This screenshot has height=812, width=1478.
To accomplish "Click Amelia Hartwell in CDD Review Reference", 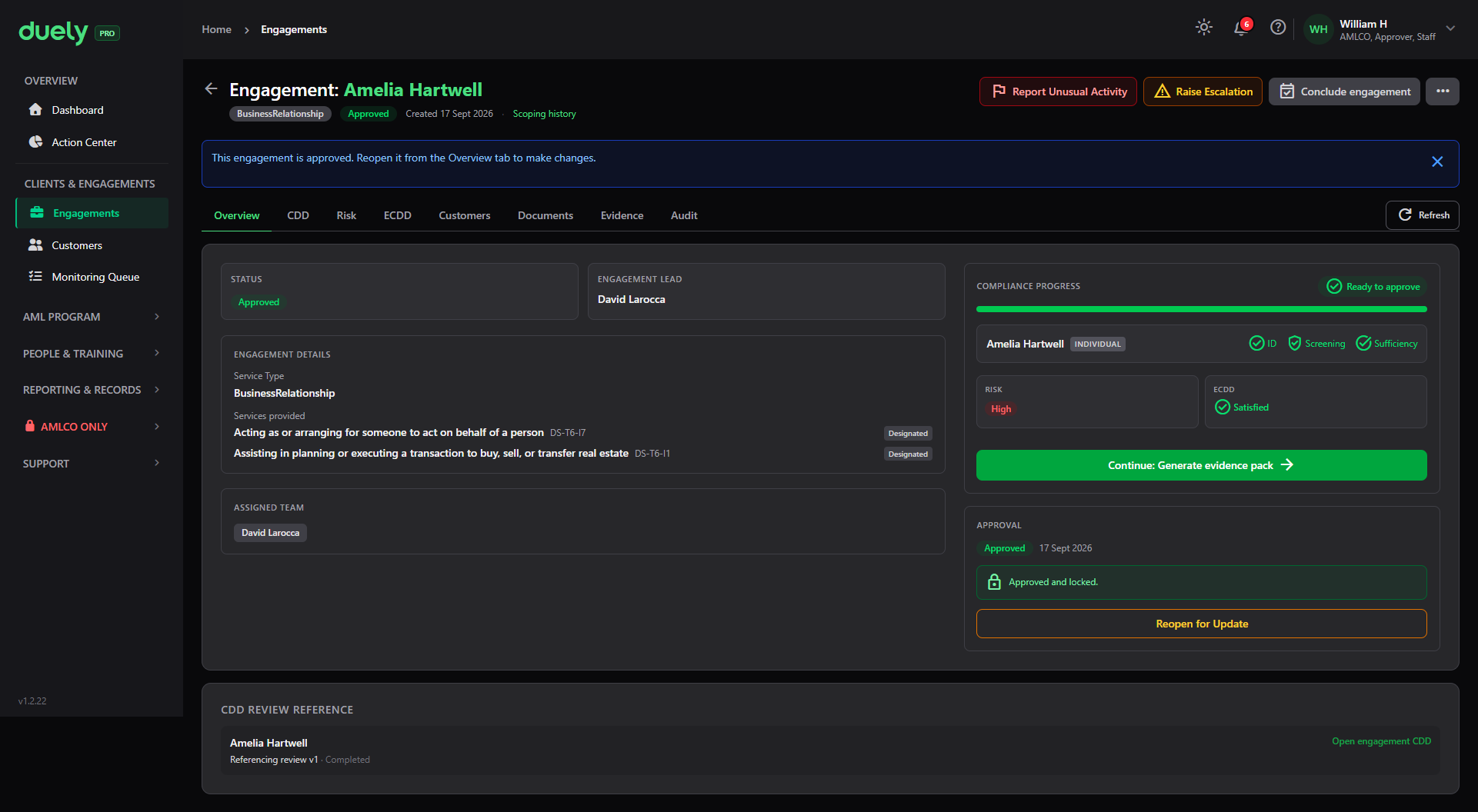I will pyautogui.click(x=269, y=743).
